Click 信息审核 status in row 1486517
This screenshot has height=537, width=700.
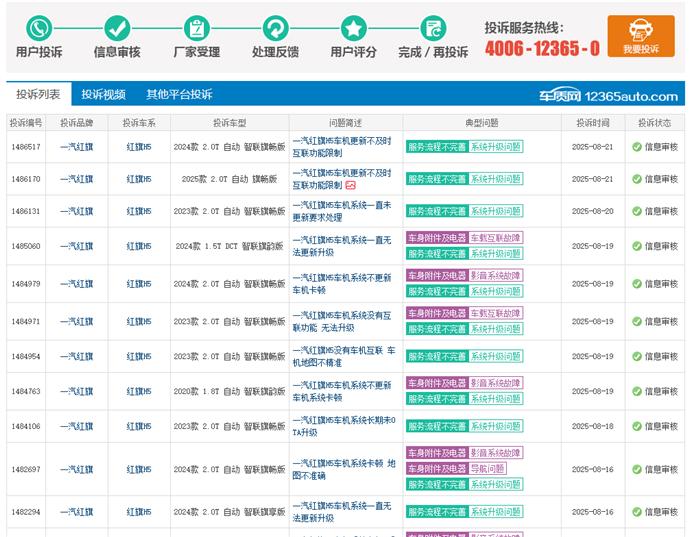[654, 147]
